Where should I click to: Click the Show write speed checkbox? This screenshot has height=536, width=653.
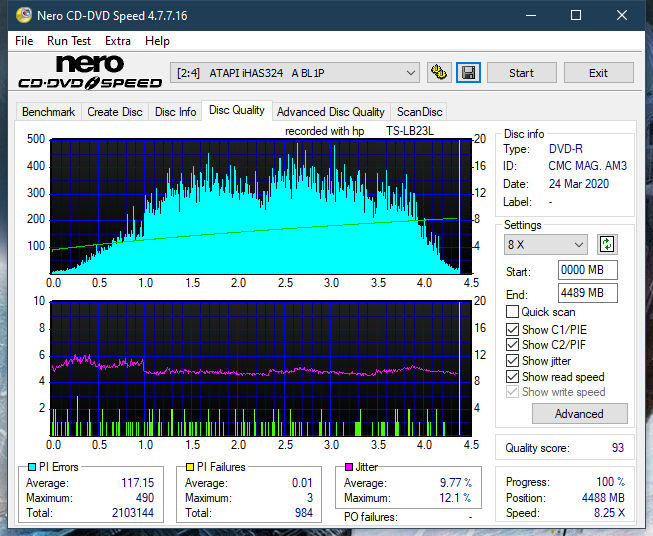coord(512,392)
